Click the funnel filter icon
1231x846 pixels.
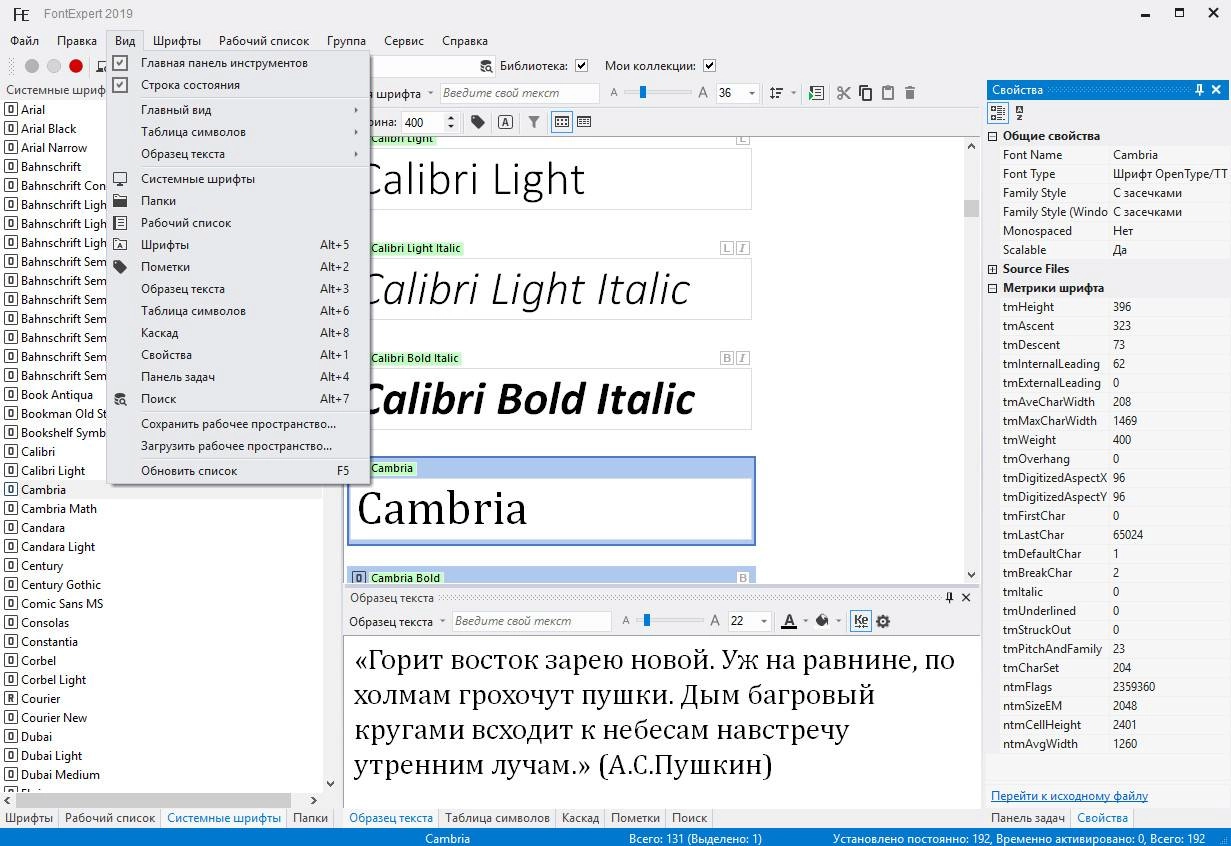coord(534,122)
